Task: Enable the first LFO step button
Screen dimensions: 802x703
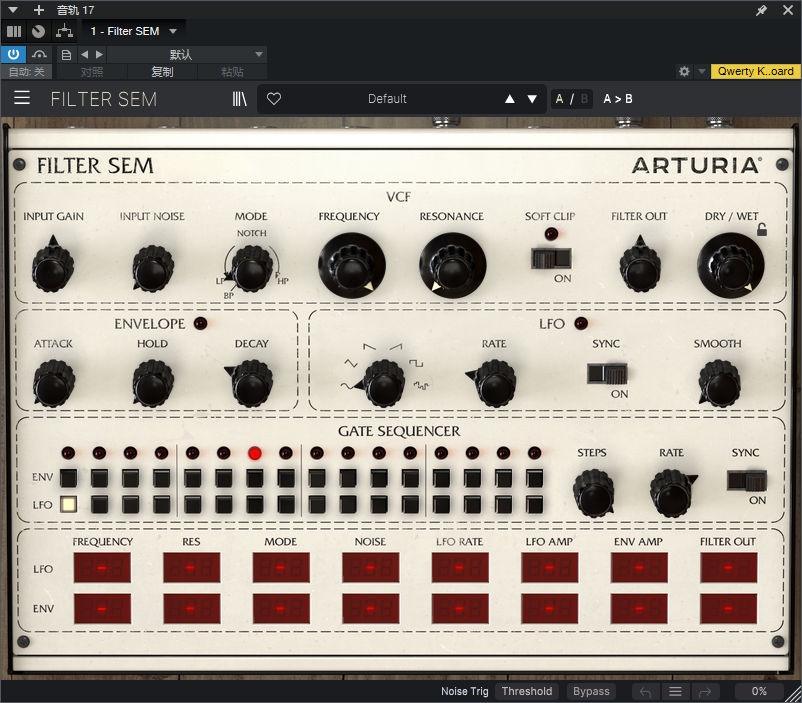Action: point(69,504)
